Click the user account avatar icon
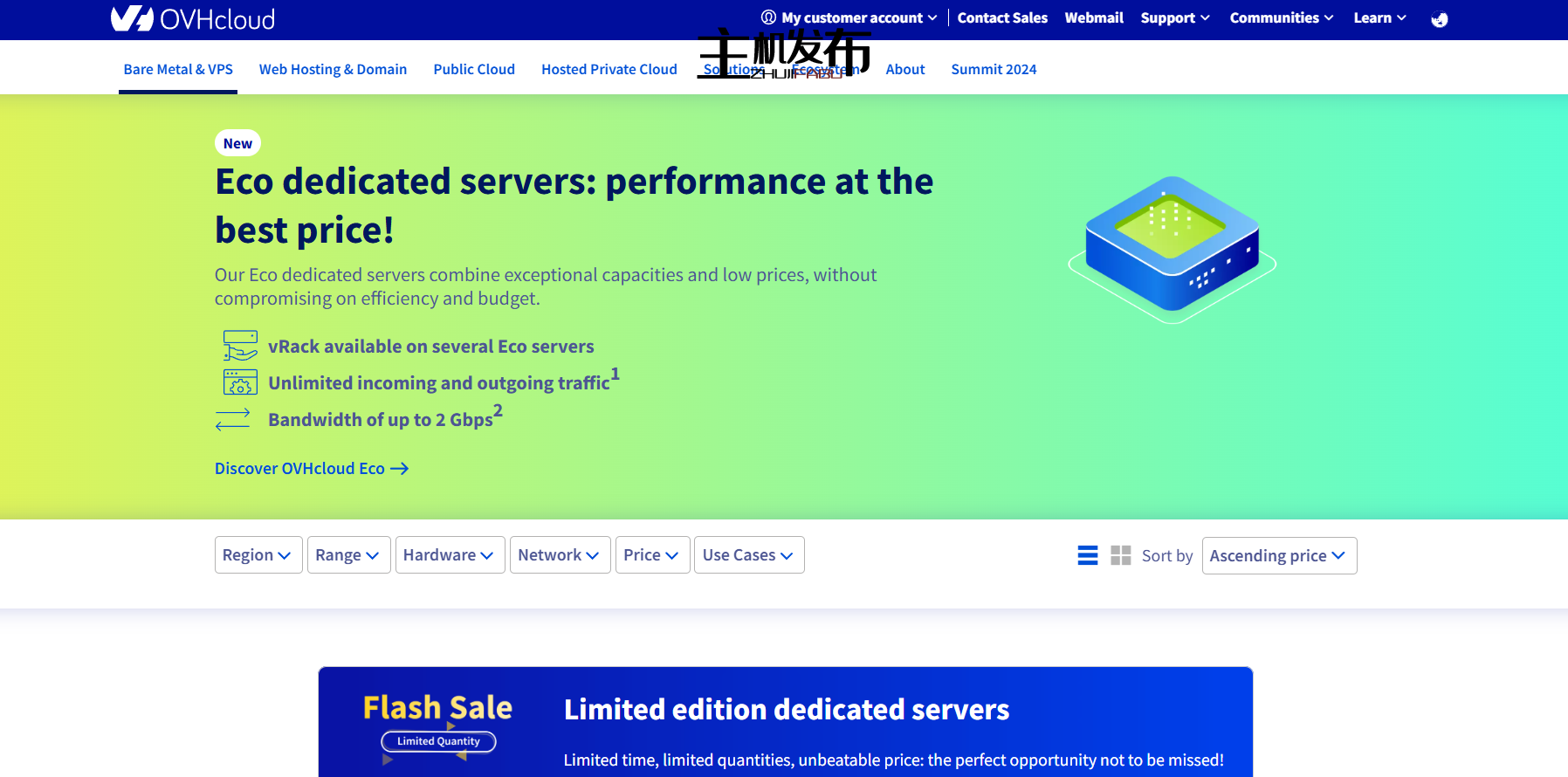Viewport: 1568px width, 777px height. point(768,17)
